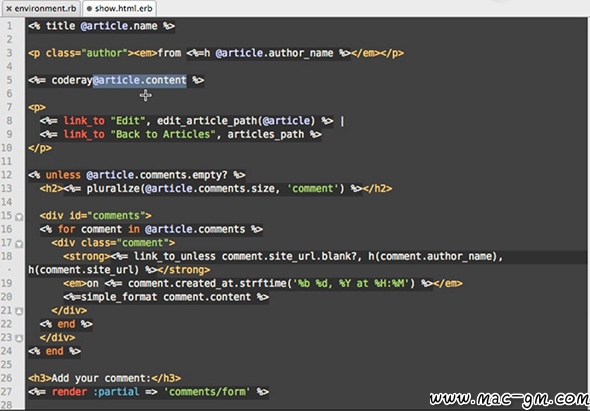590x411 pixels.
Task: Click link_to_unless on line 18
Action: 175,256
